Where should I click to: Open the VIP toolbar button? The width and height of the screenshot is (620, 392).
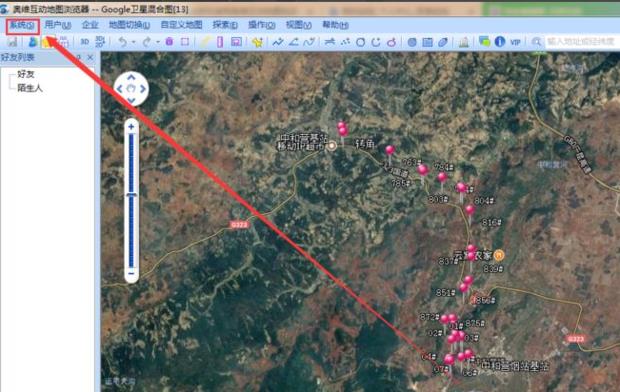click(x=515, y=42)
